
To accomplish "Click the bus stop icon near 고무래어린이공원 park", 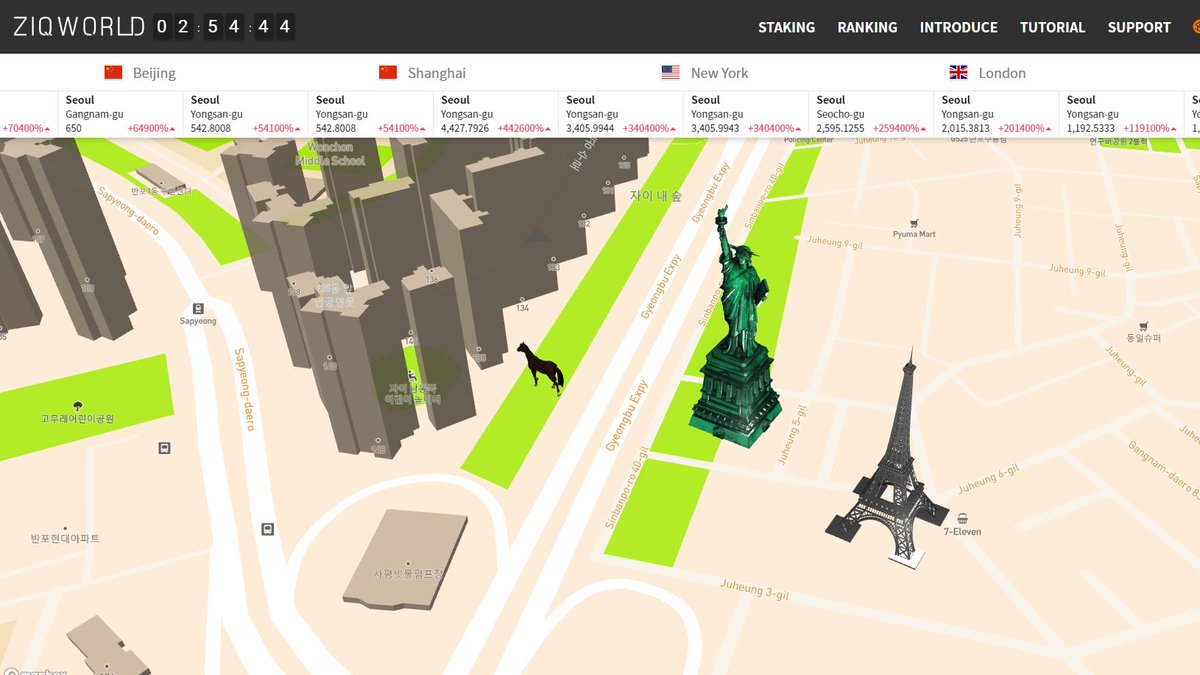I will [164, 448].
